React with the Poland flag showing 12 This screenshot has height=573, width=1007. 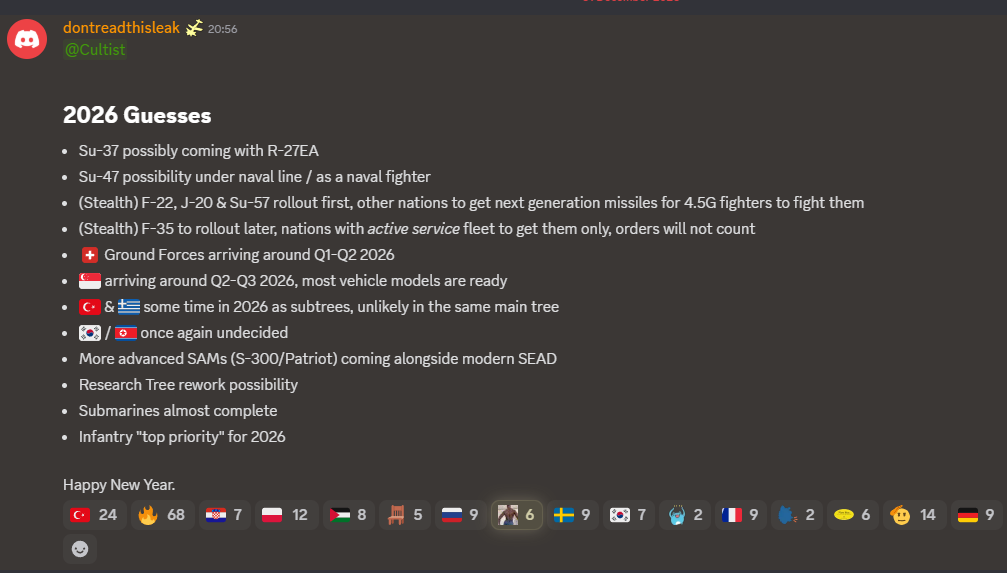coord(285,515)
